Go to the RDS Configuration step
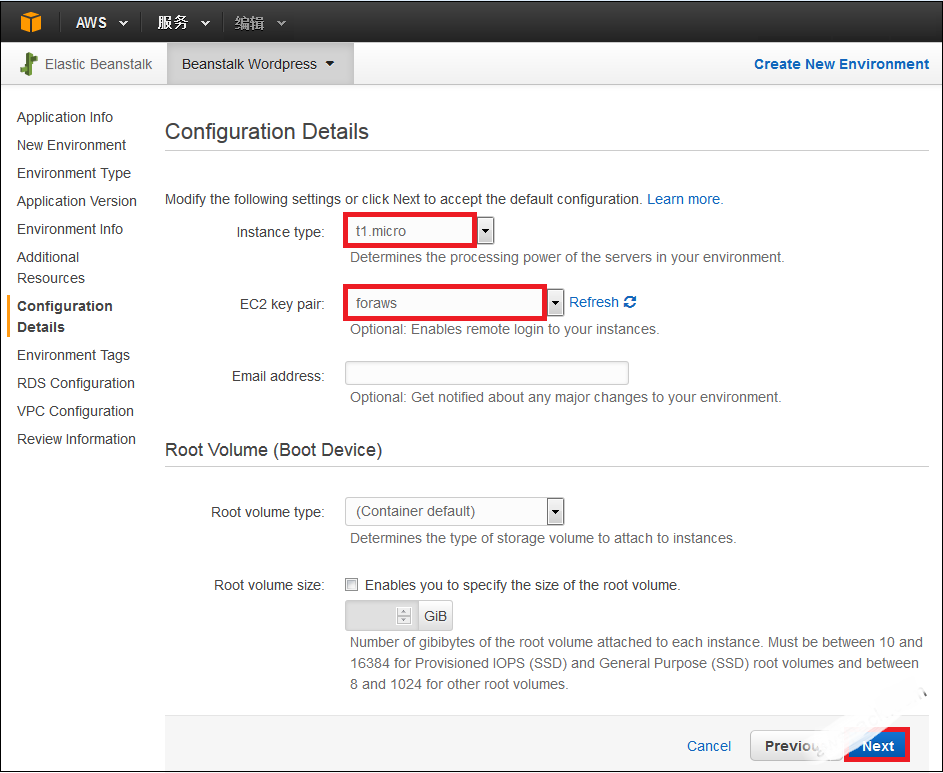This screenshot has width=943, height=773. click(x=76, y=383)
